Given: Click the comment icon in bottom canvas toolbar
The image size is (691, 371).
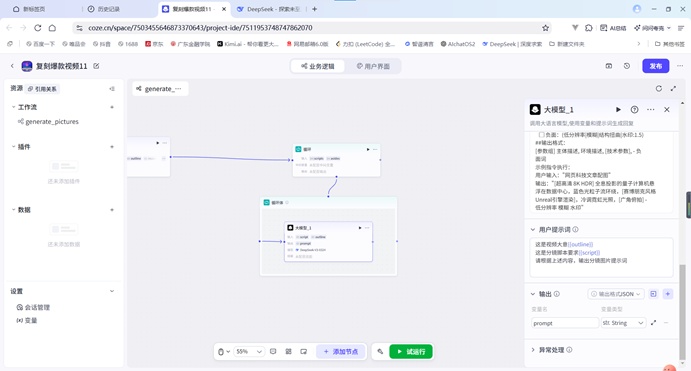Looking at the screenshot, I should [x=273, y=352].
